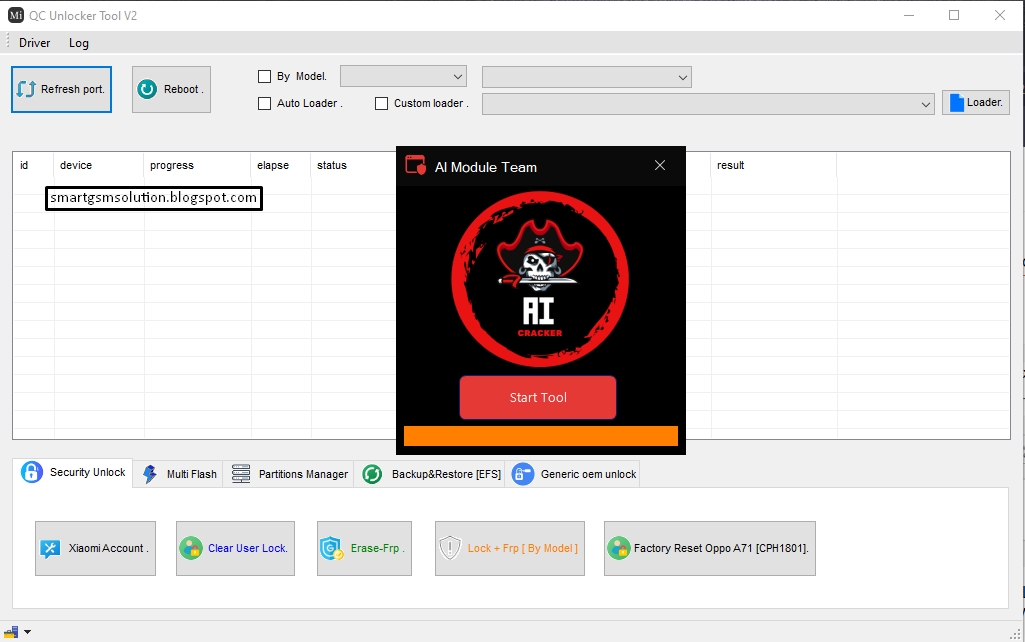Maximize the QC Unlocker Tool window
The height and width of the screenshot is (642, 1025).
(x=954, y=15)
